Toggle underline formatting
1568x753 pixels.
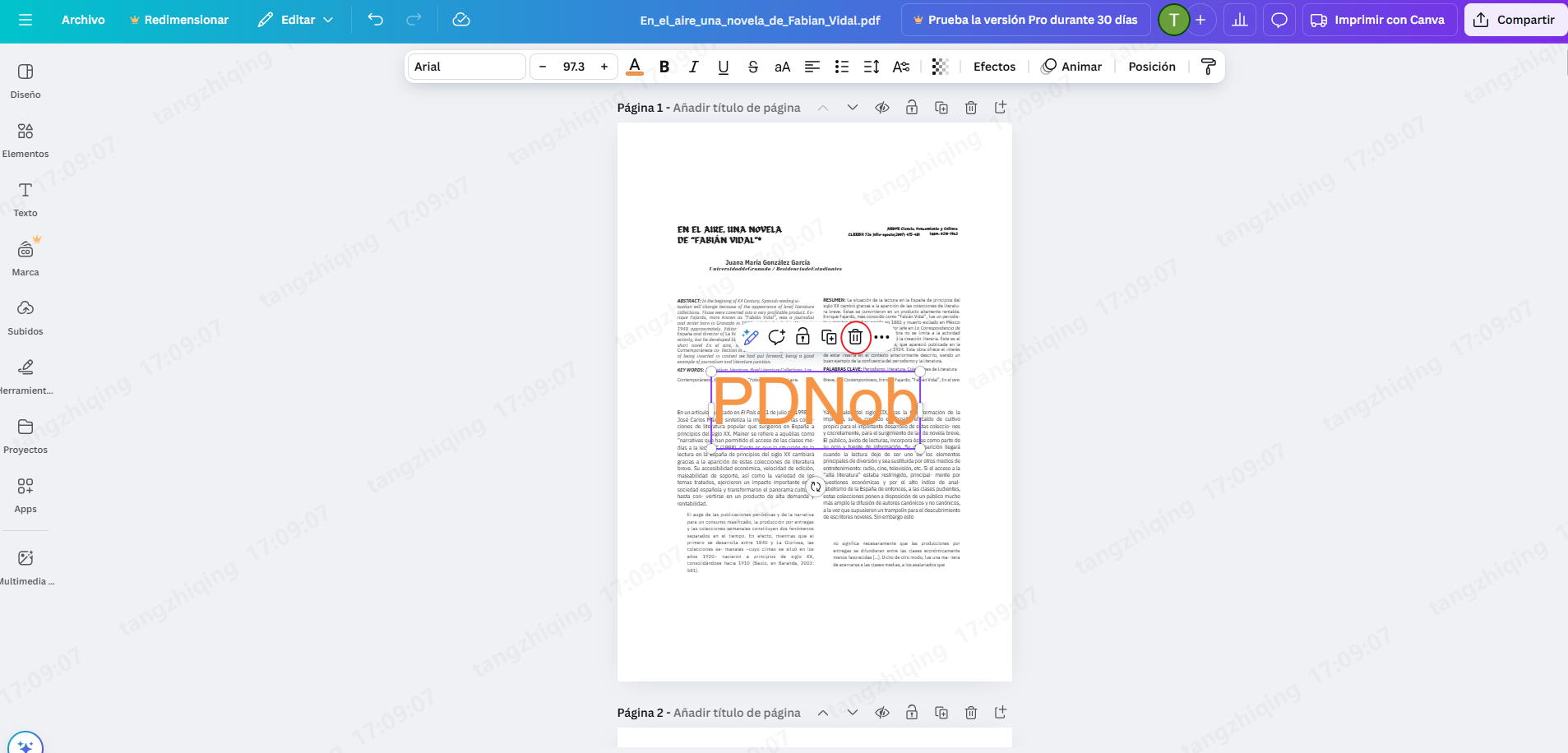click(724, 67)
